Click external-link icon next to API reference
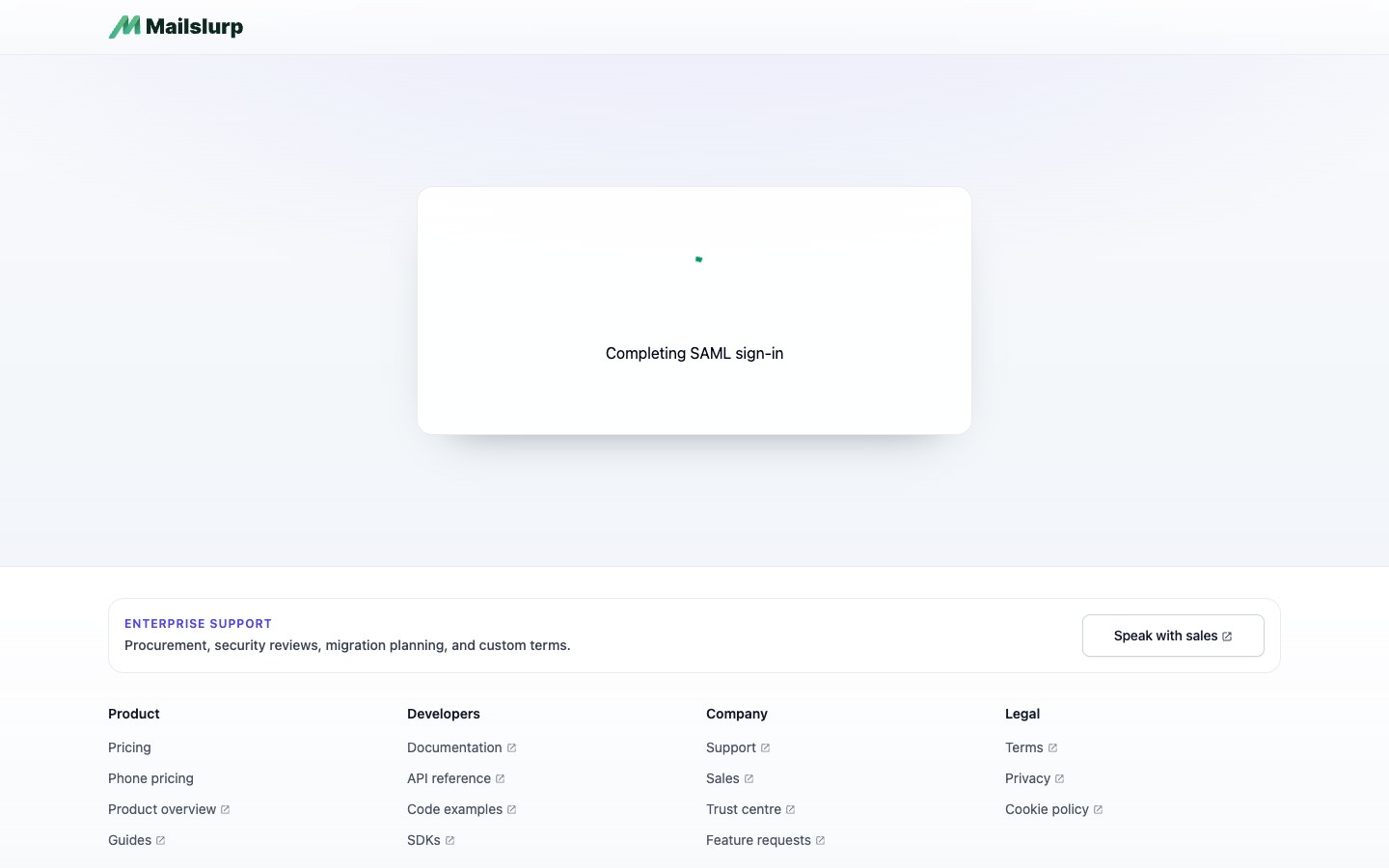Screen dimensions: 1389x868 (500, 779)
